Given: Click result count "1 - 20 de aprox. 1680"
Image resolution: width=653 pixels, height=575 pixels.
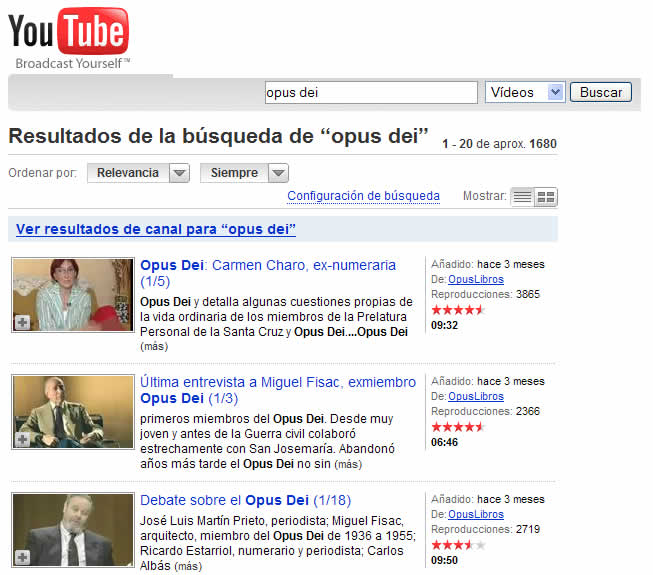Looking at the screenshot, I should (x=499, y=144).
